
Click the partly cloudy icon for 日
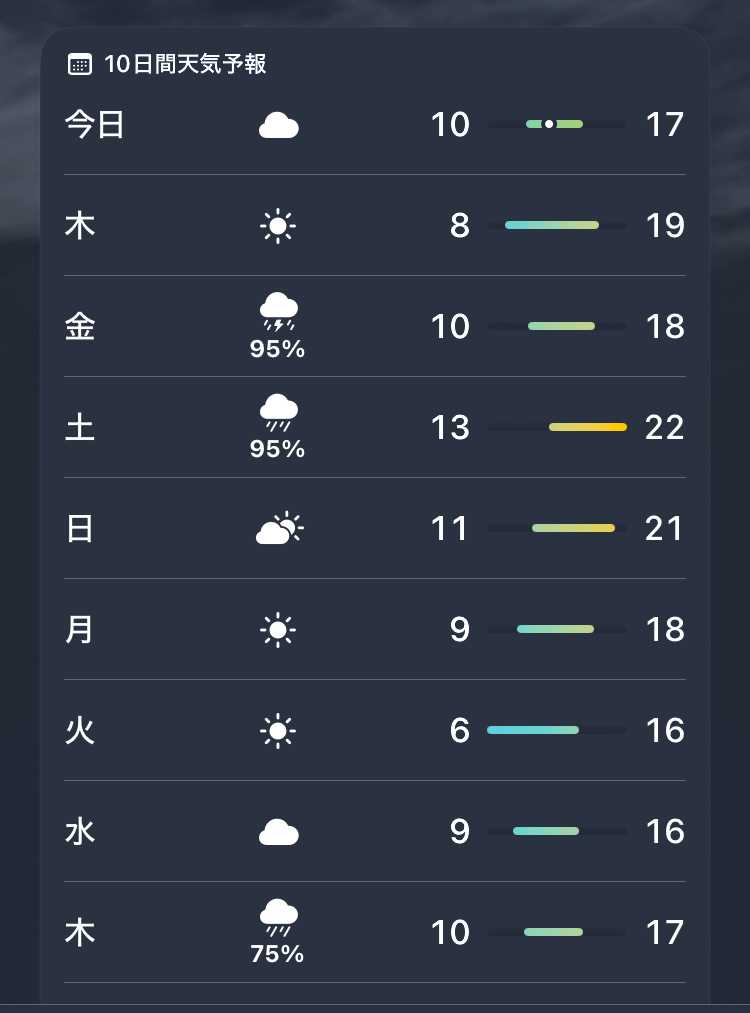click(x=279, y=528)
